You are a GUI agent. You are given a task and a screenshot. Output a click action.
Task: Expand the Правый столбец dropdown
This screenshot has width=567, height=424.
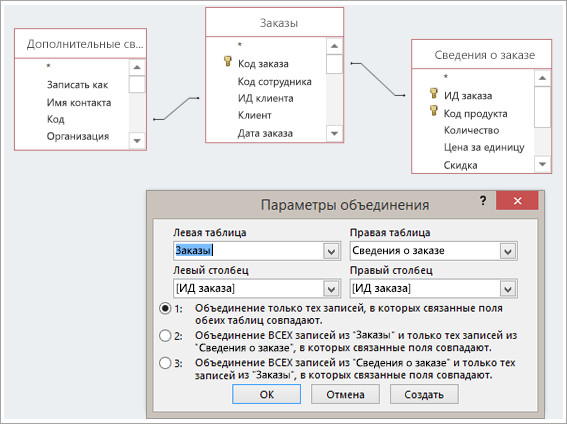tap(508, 289)
